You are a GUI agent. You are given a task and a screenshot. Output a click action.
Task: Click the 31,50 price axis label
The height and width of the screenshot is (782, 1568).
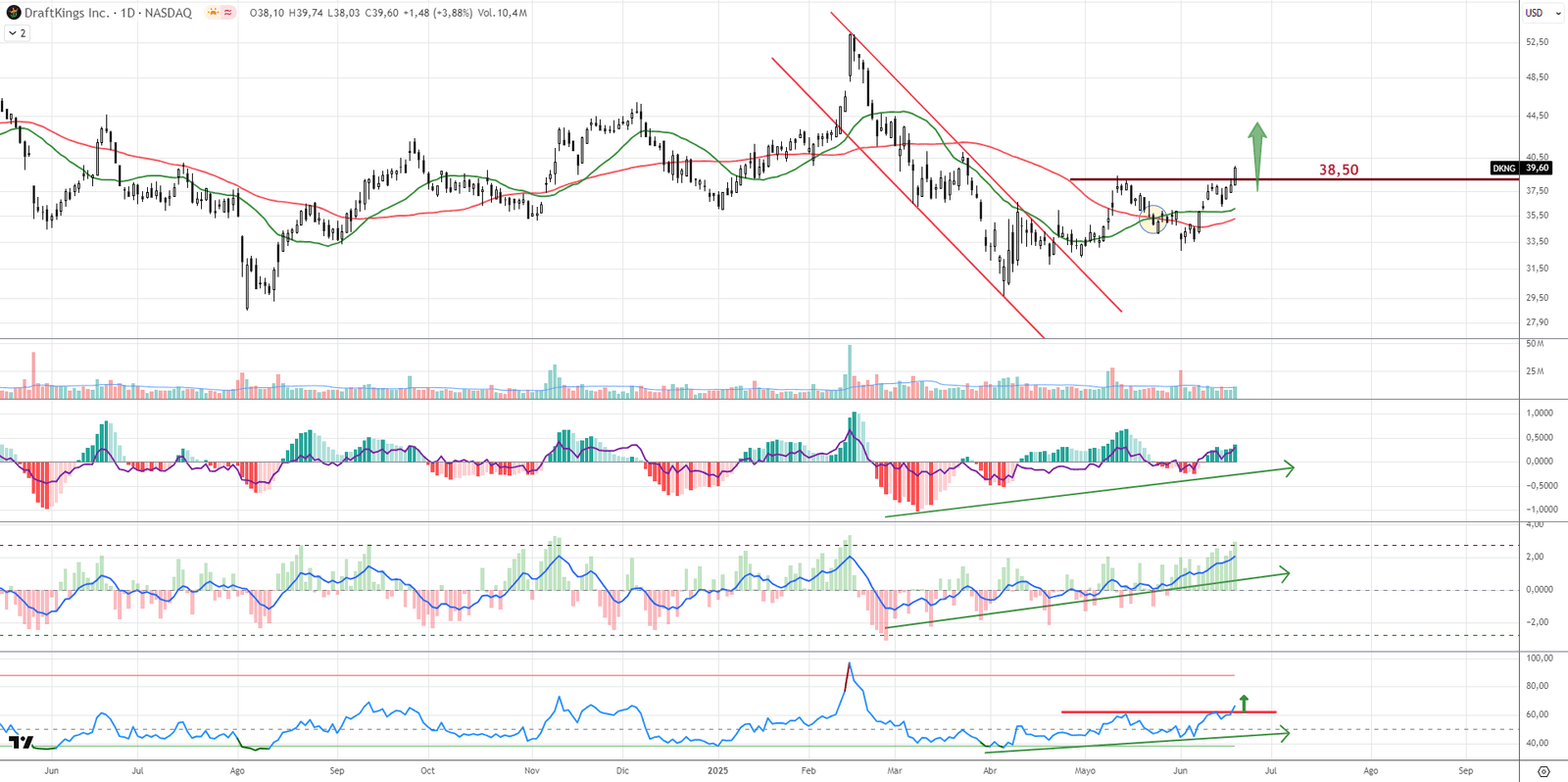[1537, 269]
